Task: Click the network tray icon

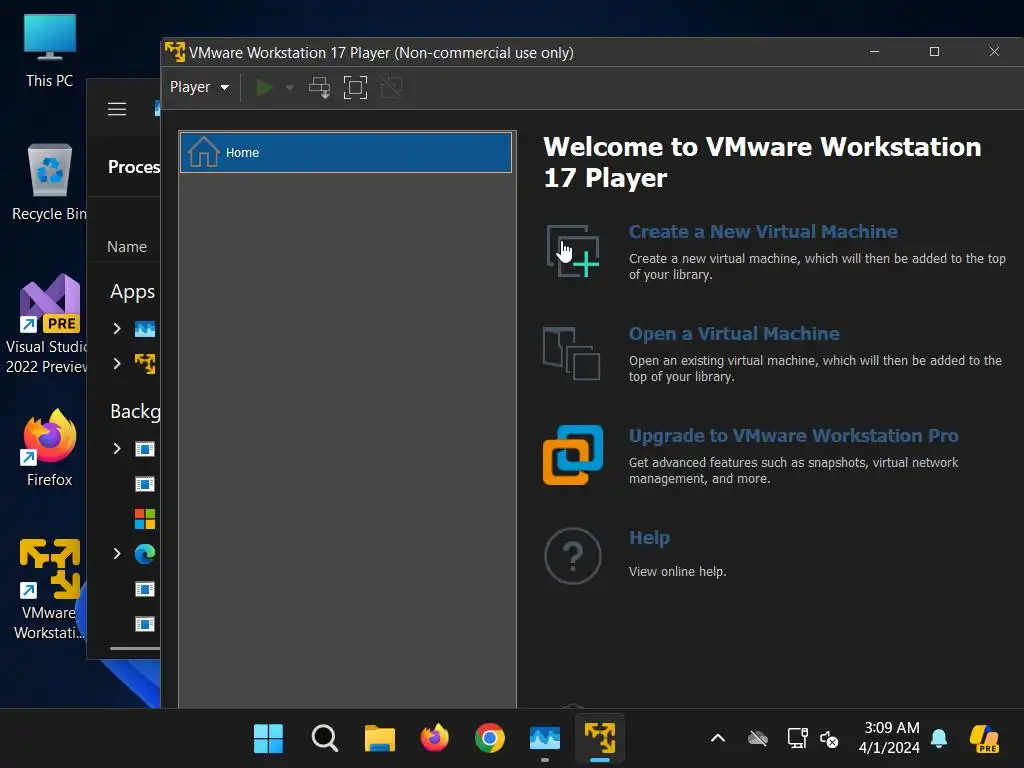Action: 797,739
